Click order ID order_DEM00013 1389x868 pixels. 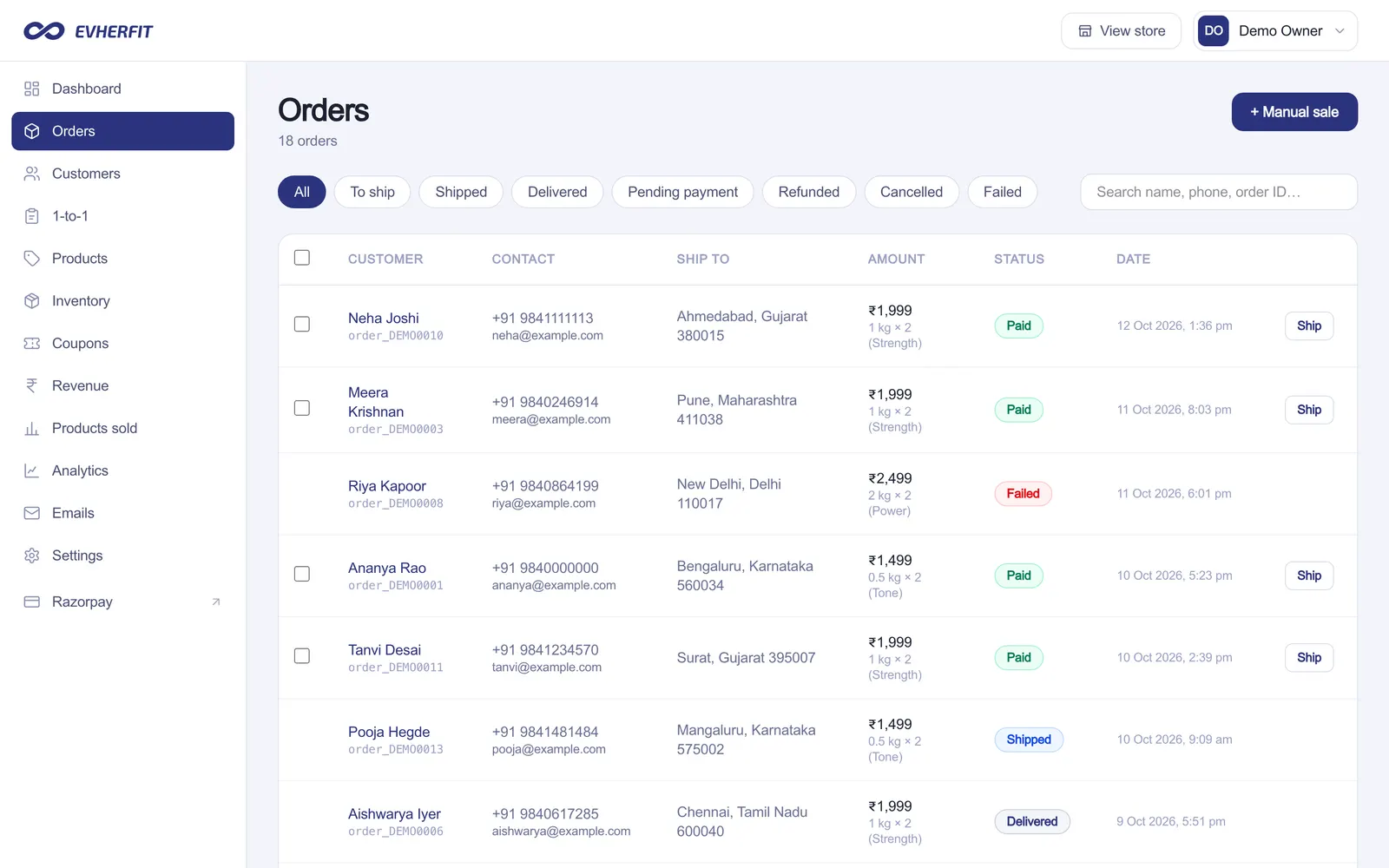396,750
